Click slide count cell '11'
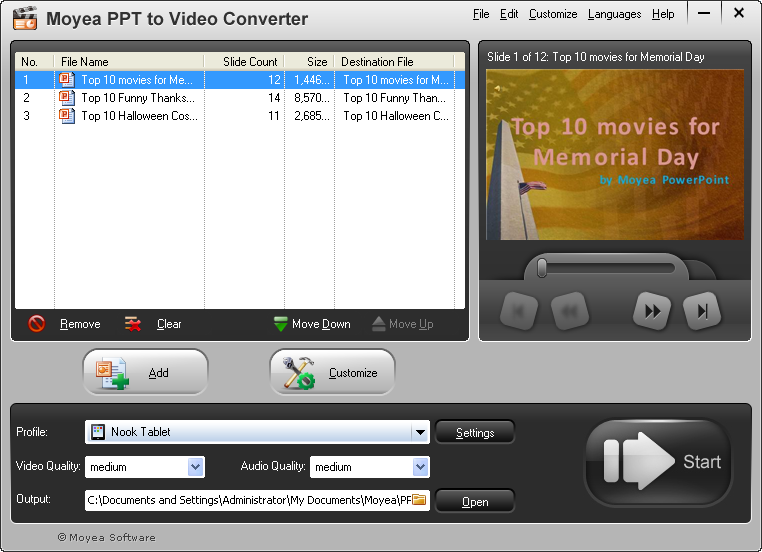This screenshot has height=552, width=762. pyautogui.click(x=274, y=116)
